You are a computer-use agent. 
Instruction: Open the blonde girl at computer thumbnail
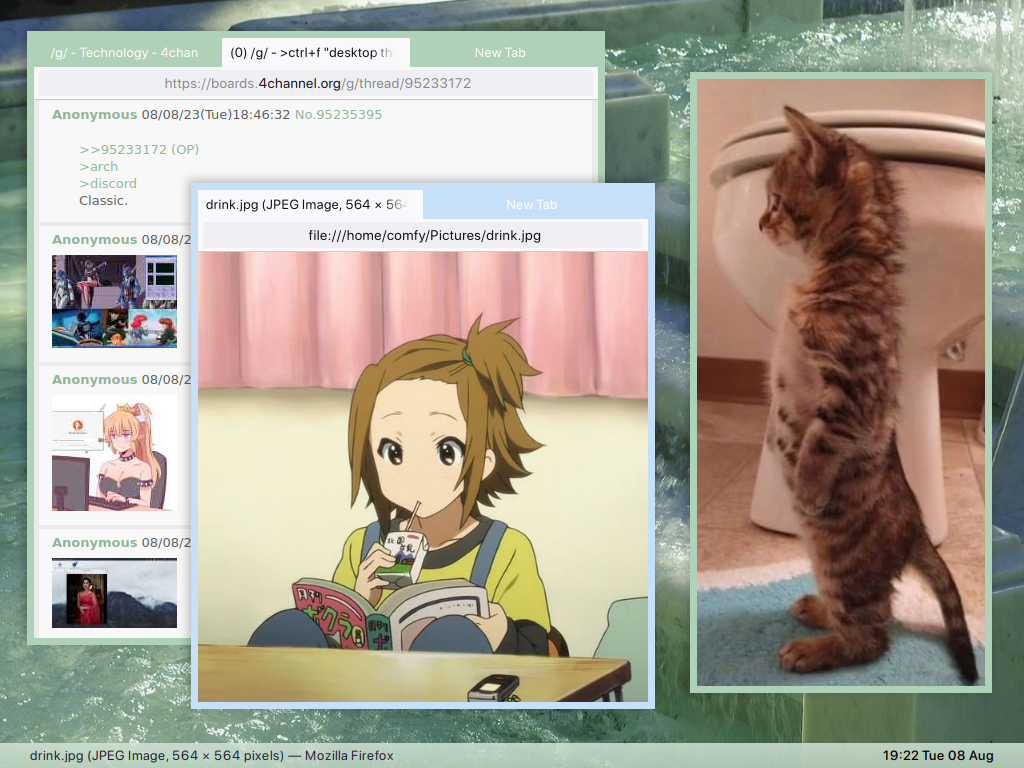pos(114,453)
